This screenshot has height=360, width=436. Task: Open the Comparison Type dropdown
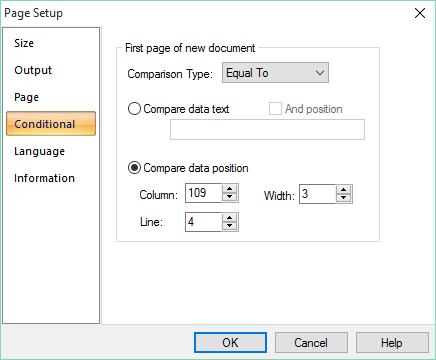coord(275,73)
